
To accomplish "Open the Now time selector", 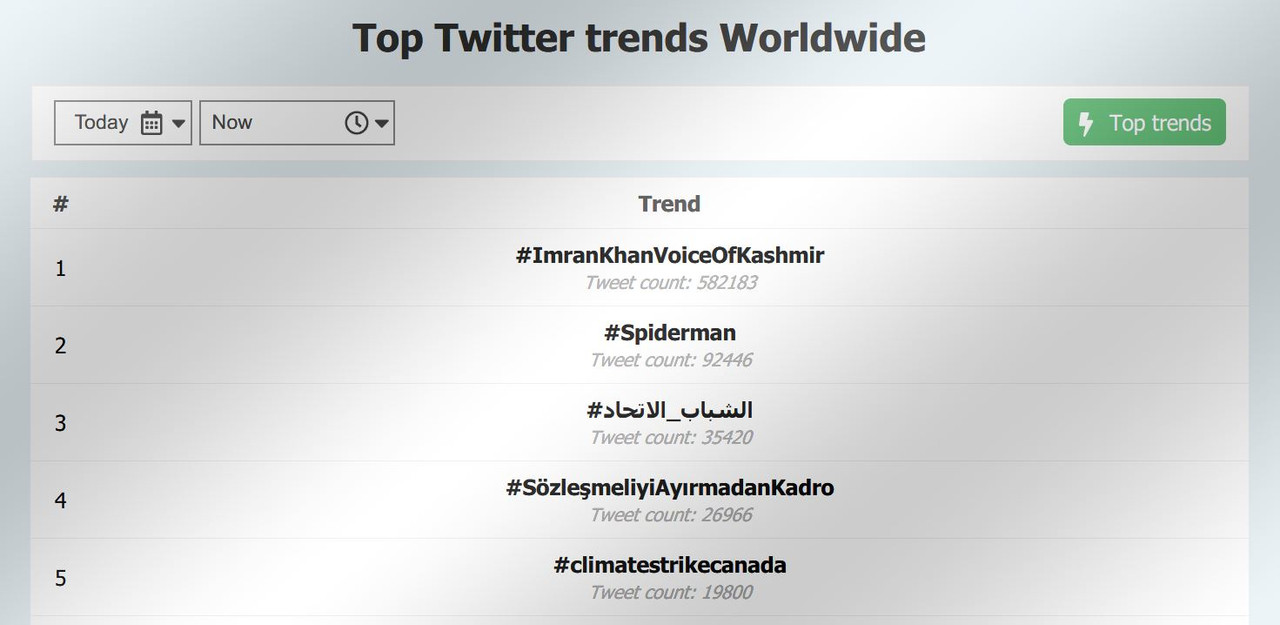I will tap(297, 123).
